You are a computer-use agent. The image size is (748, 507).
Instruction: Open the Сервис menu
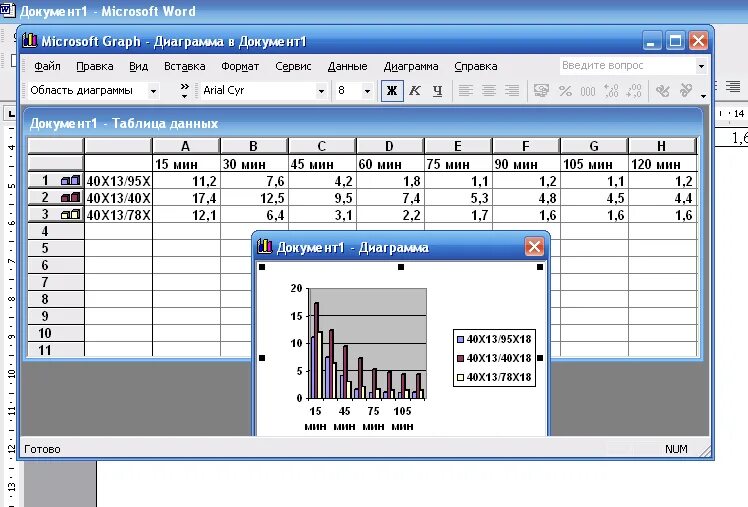pos(293,66)
